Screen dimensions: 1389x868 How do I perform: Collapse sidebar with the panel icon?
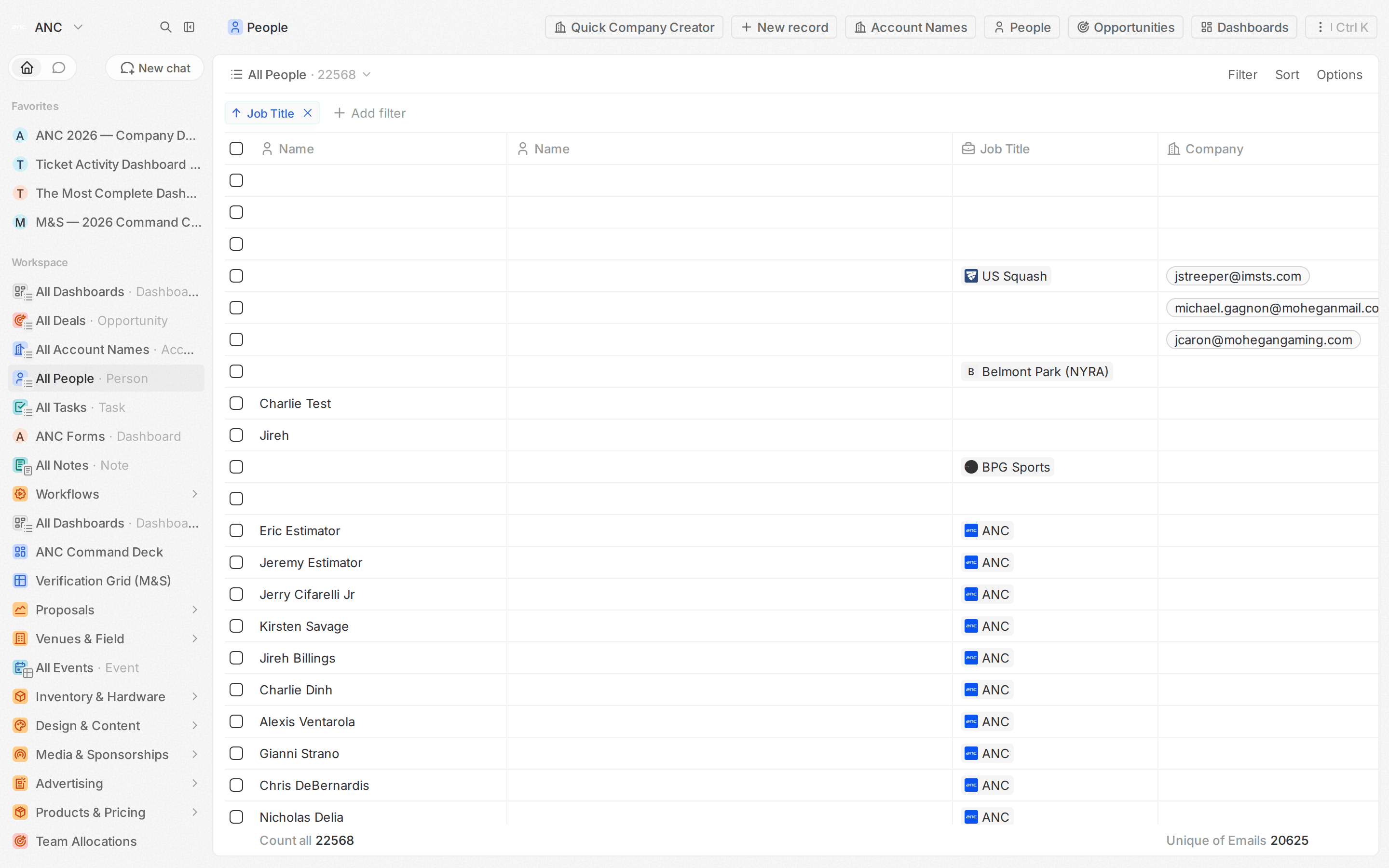pyautogui.click(x=189, y=27)
